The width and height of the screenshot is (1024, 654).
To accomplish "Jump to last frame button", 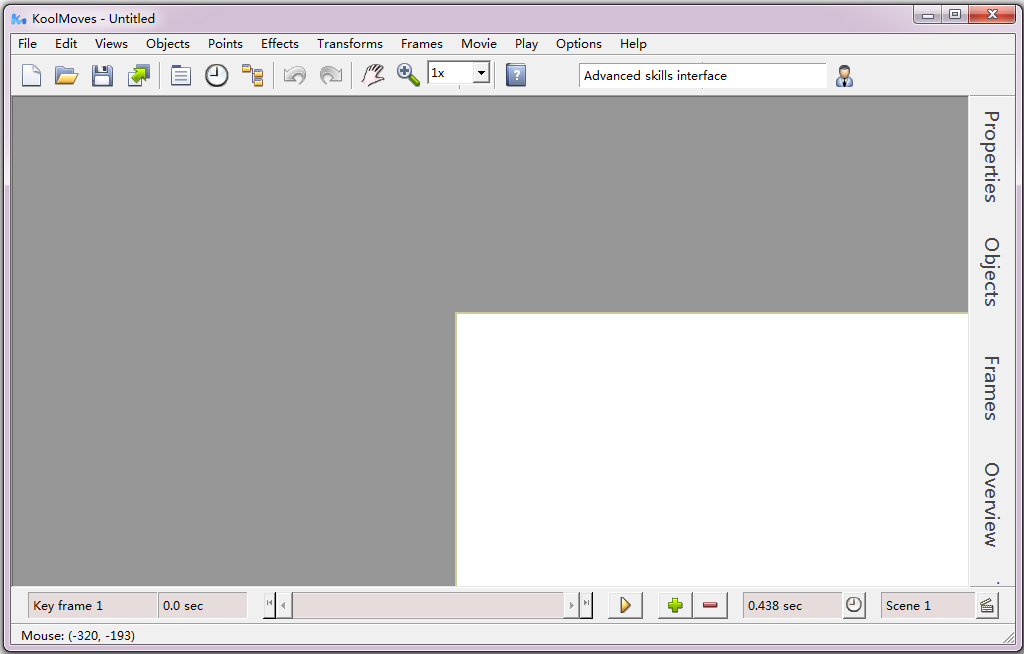I will pos(586,605).
